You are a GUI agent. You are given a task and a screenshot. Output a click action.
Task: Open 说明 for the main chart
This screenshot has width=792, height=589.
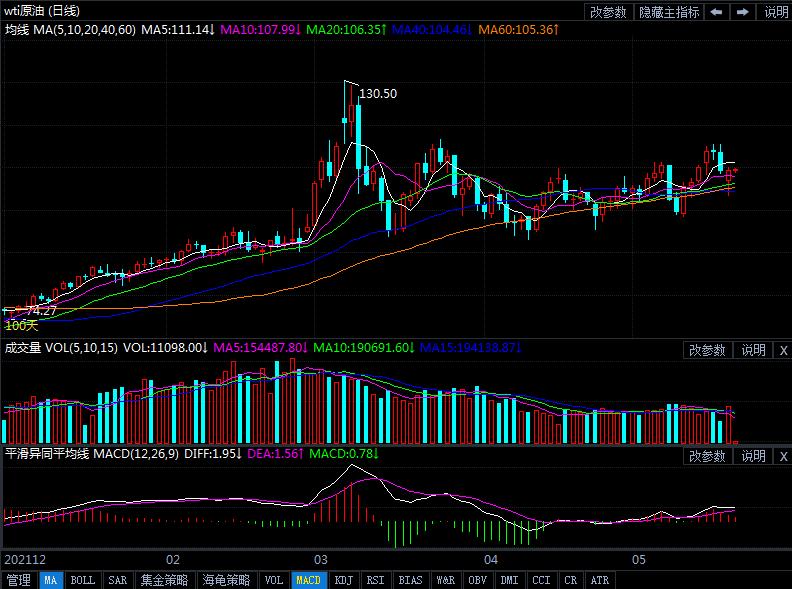click(775, 12)
